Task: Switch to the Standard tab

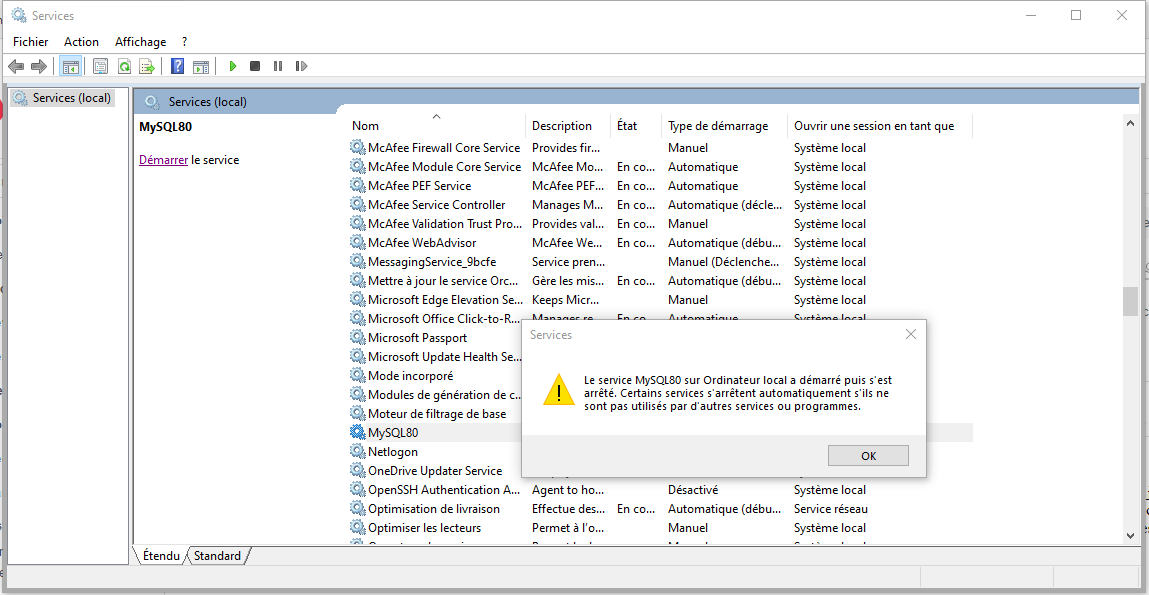Action: pos(217,556)
